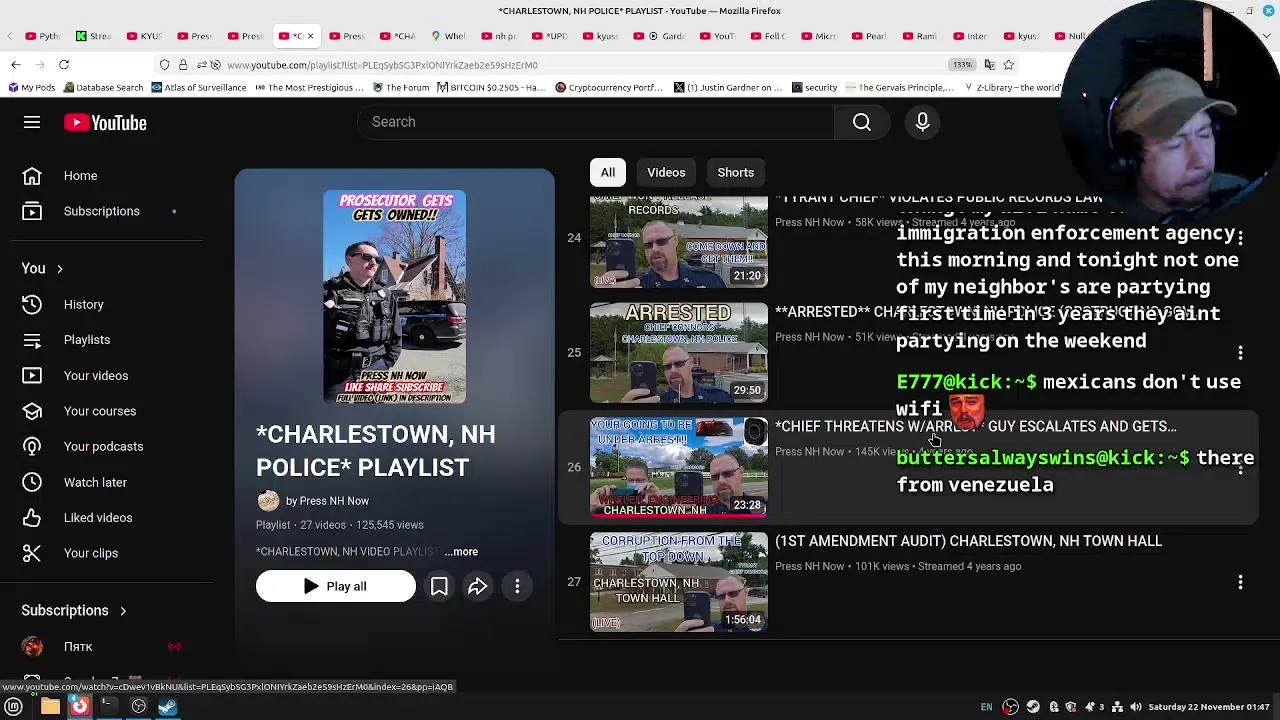Open (1ST AMENDMENT AUDIT) CHARLESTOWN, NH TOWN HALL
The height and width of the screenshot is (720, 1280).
[968, 541]
